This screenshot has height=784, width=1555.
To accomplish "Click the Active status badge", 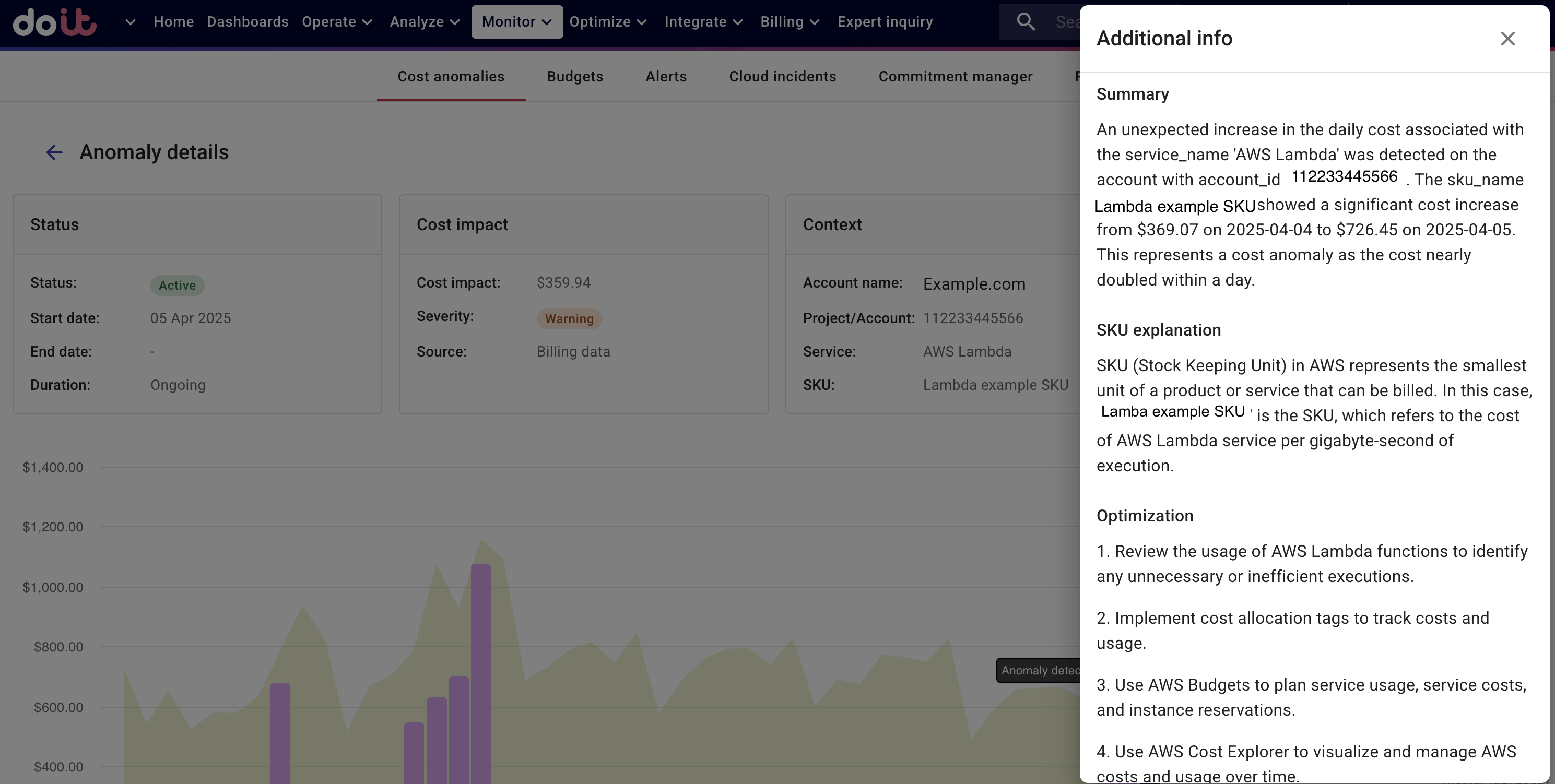I will pos(177,285).
